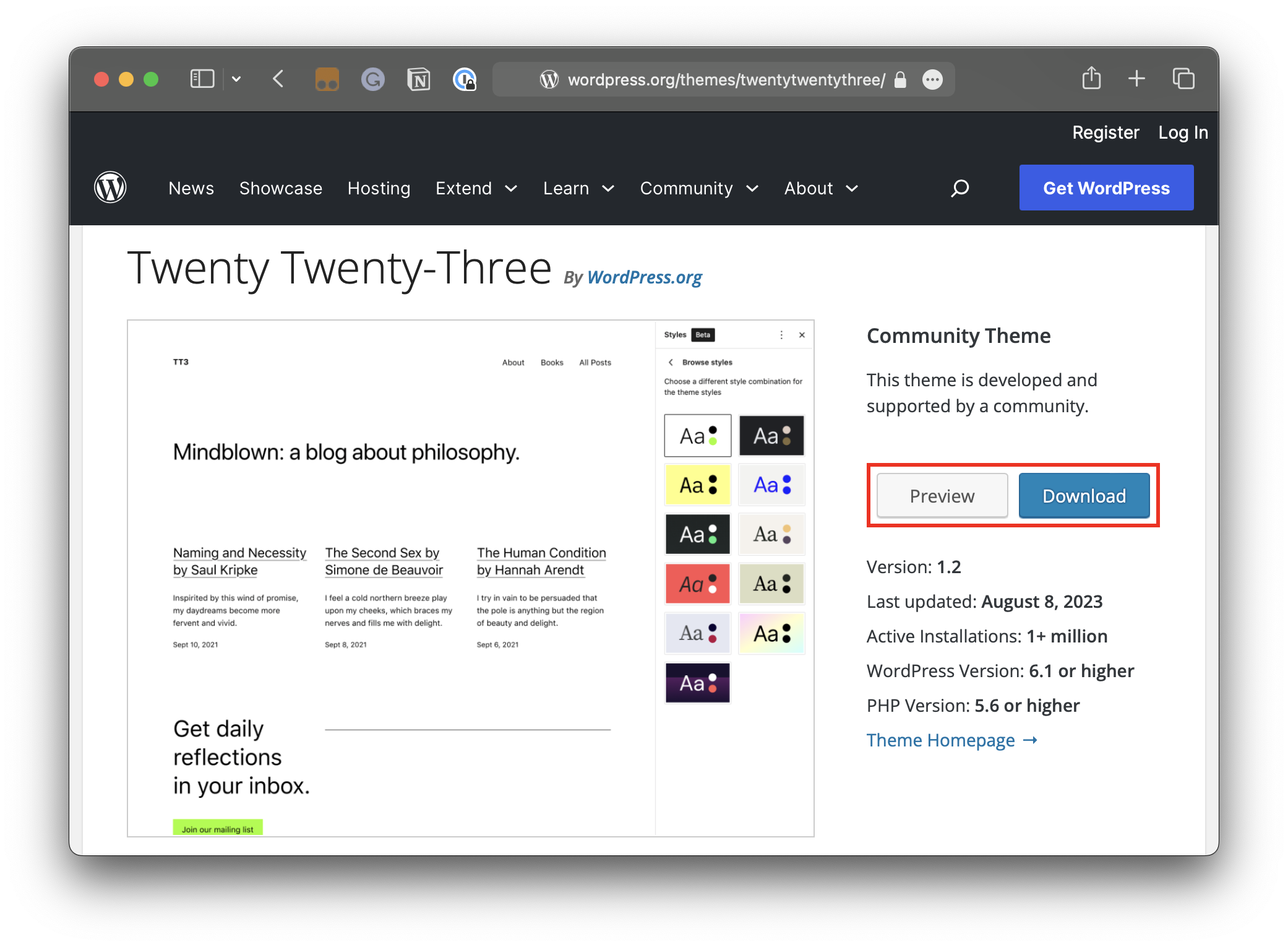Viewport: 1288px width, 947px height.
Task: Expand the Community dropdown menu
Action: click(x=698, y=188)
